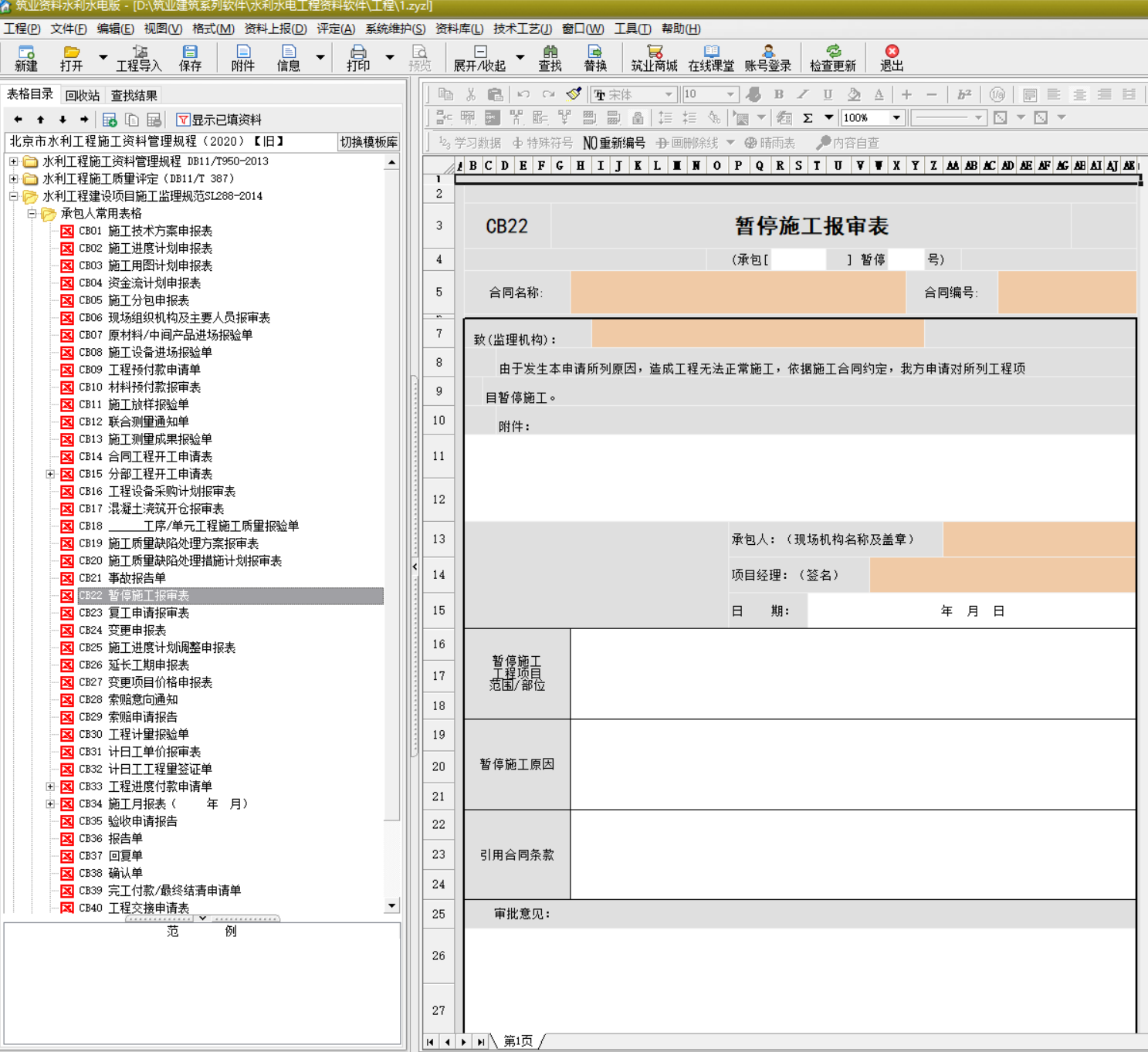Click the Sigma sum icon
Image resolution: width=1148 pixels, height=1052 pixels.
(808, 118)
